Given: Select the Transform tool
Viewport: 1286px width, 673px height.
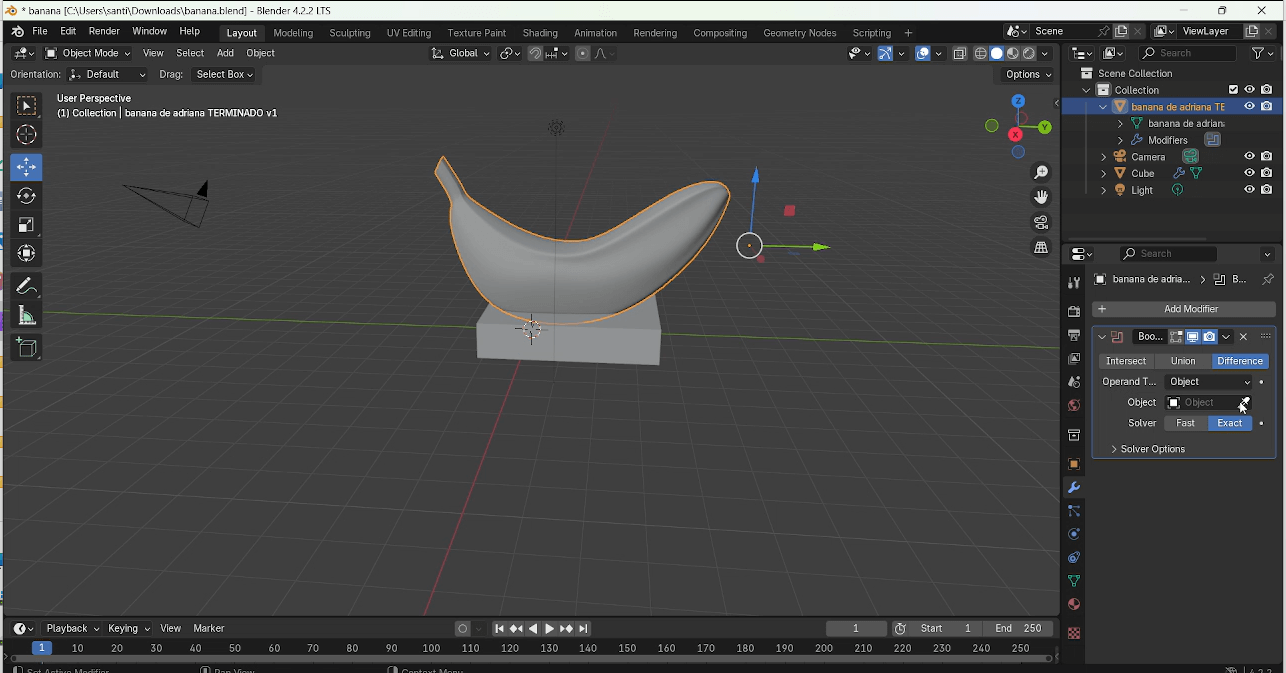Looking at the screenshot, I should click(x=26, y=254).
